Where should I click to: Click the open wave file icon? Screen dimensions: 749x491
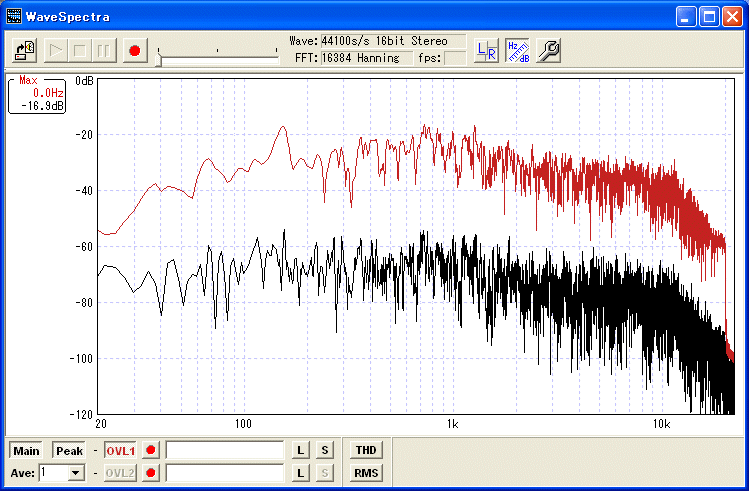click(25, 50)
